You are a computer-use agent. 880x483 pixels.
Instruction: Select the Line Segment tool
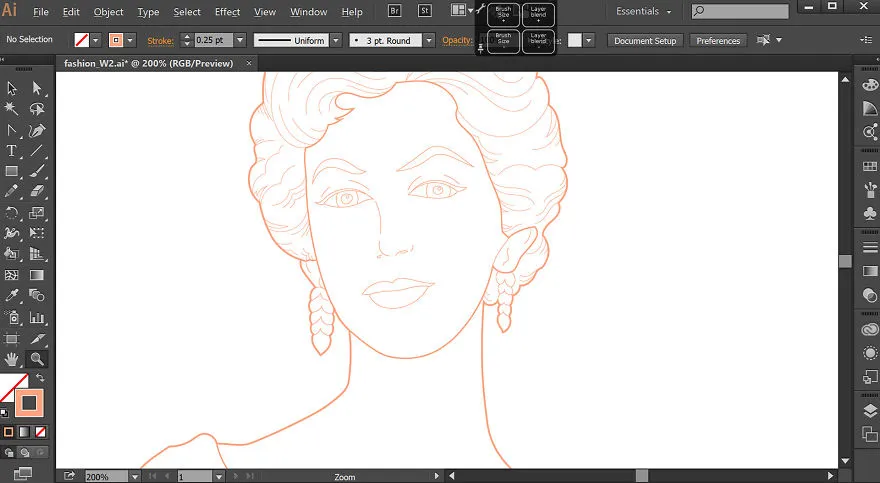pos(37,151)
